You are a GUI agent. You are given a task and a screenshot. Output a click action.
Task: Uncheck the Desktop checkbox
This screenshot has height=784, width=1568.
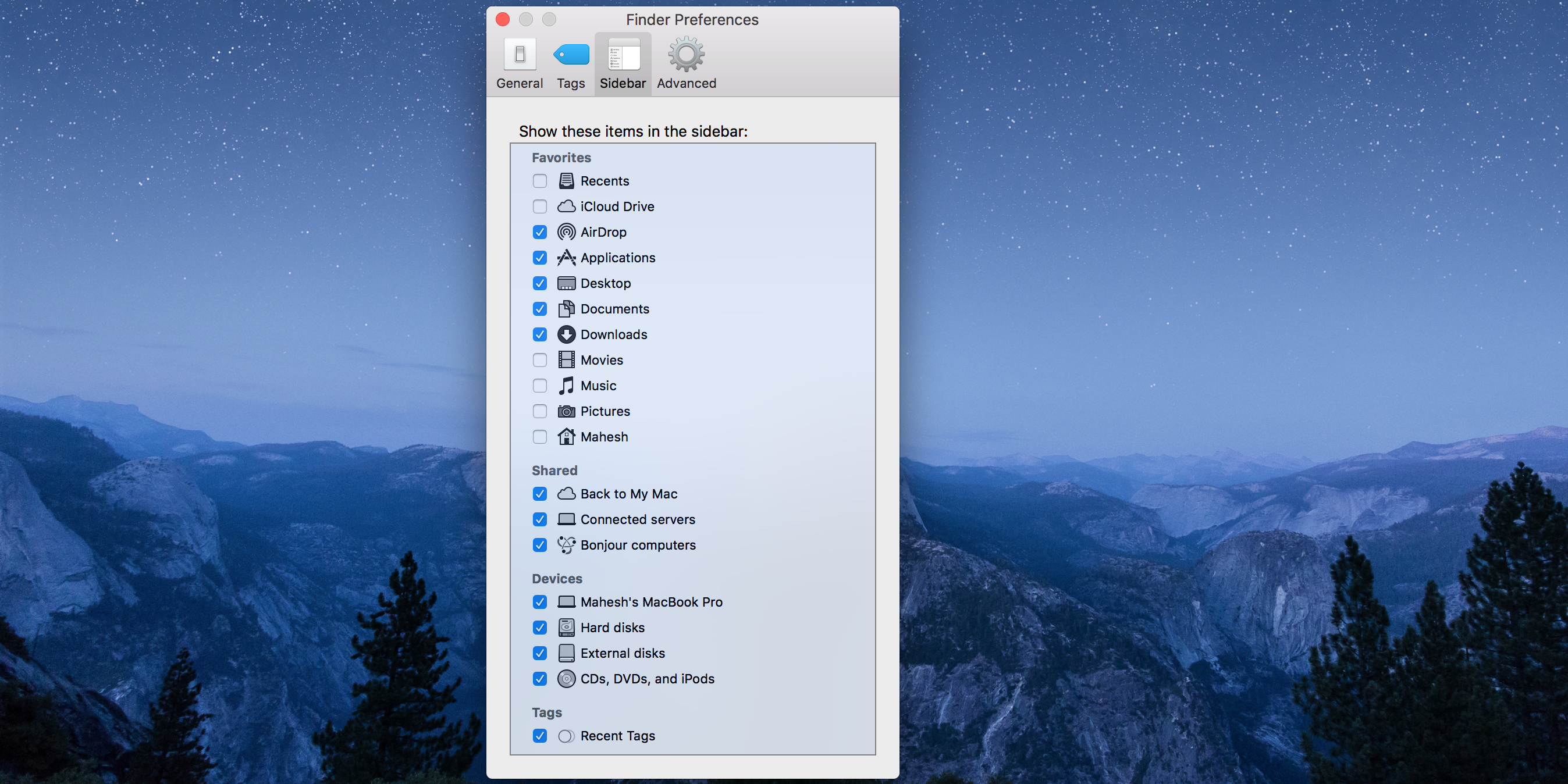tap(539, 283)
